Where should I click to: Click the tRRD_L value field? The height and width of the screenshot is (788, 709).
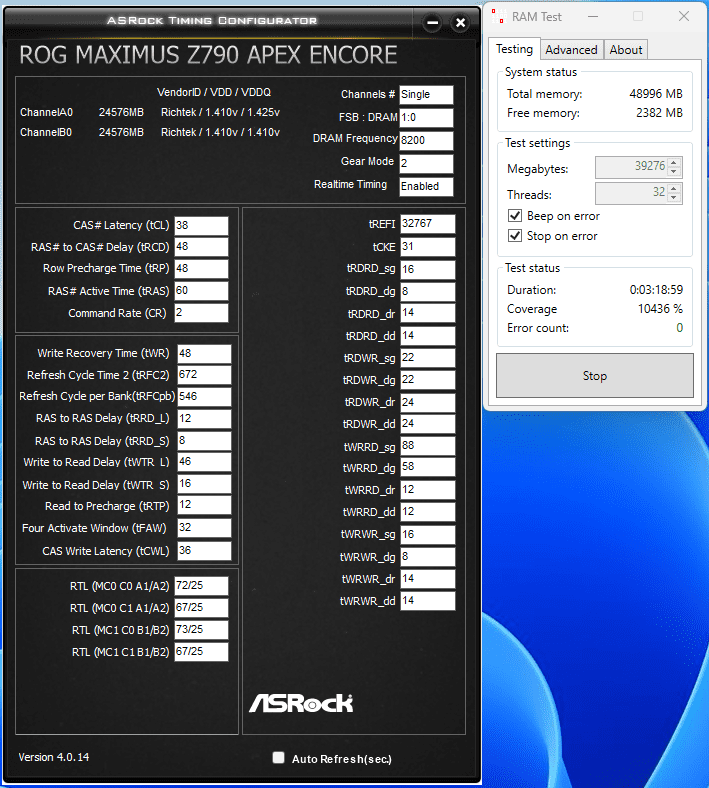[x=205, y=419]
